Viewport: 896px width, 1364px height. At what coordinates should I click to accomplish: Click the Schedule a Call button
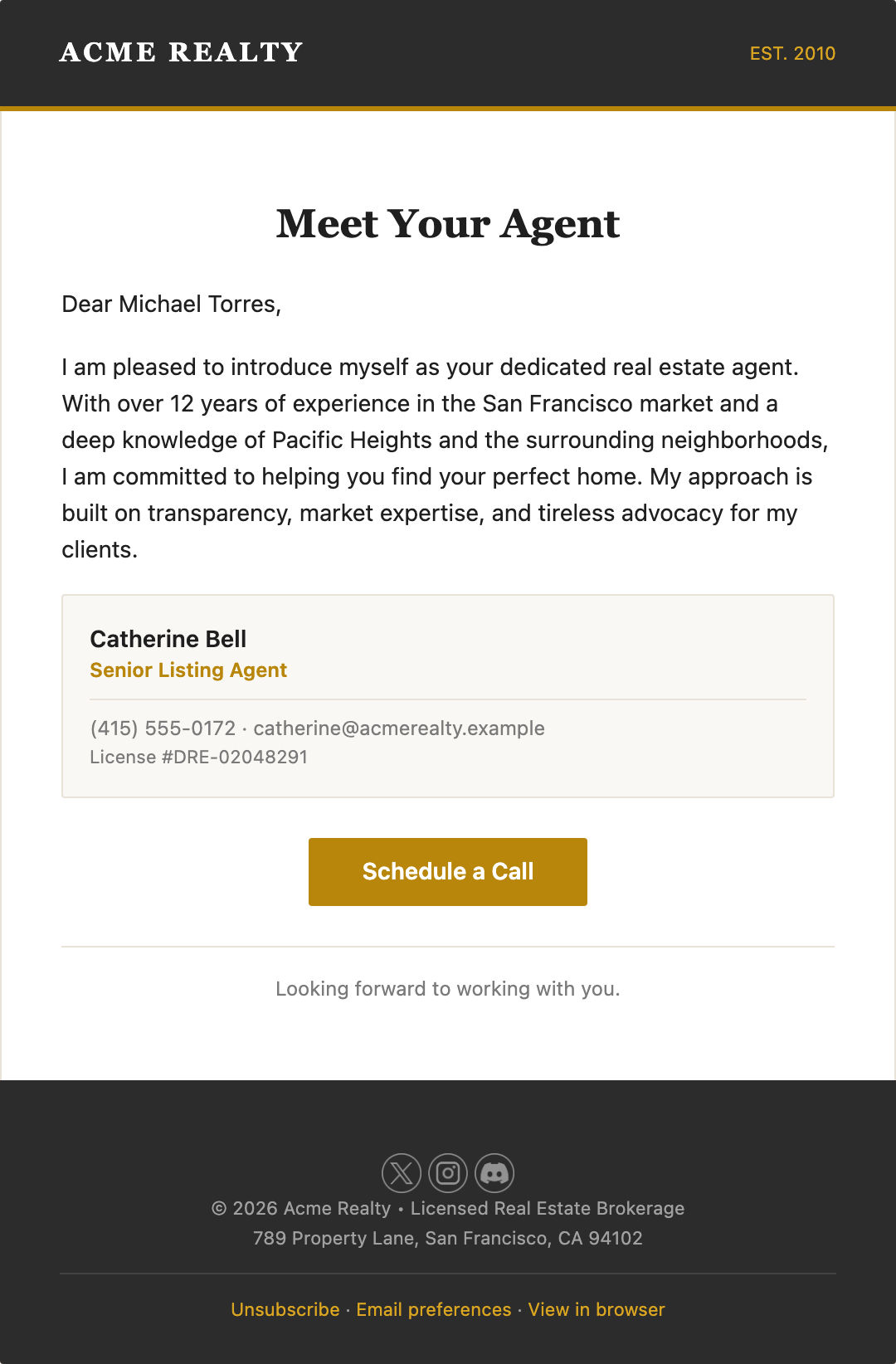(x=448, y=872)
